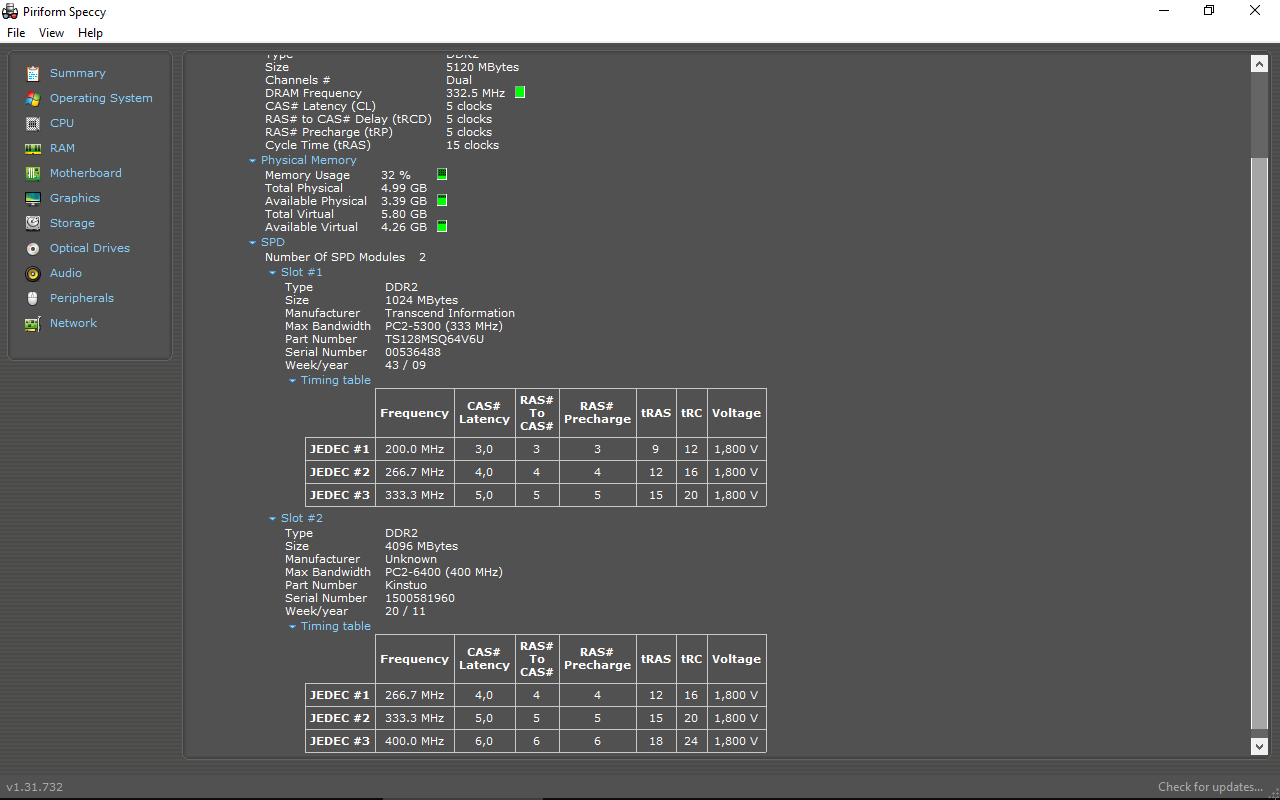
Task: Click the Available Physical green indicator
Action: coord(442,201)
